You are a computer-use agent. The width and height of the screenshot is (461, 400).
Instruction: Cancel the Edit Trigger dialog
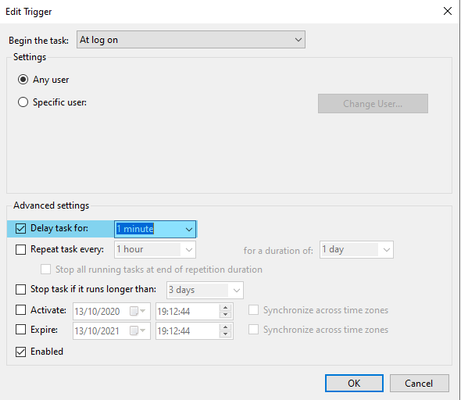click(x=419, y=383)
